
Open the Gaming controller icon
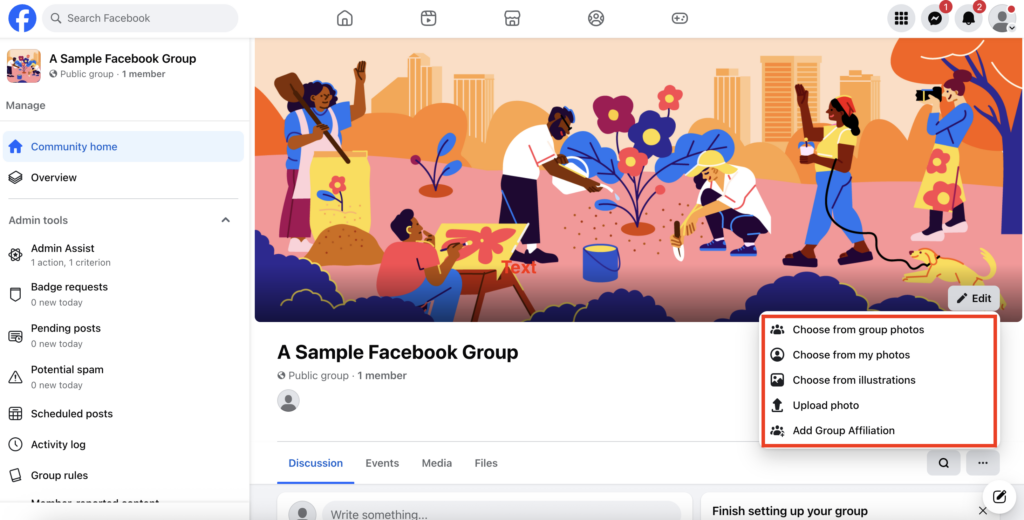(x=679, y=18)
